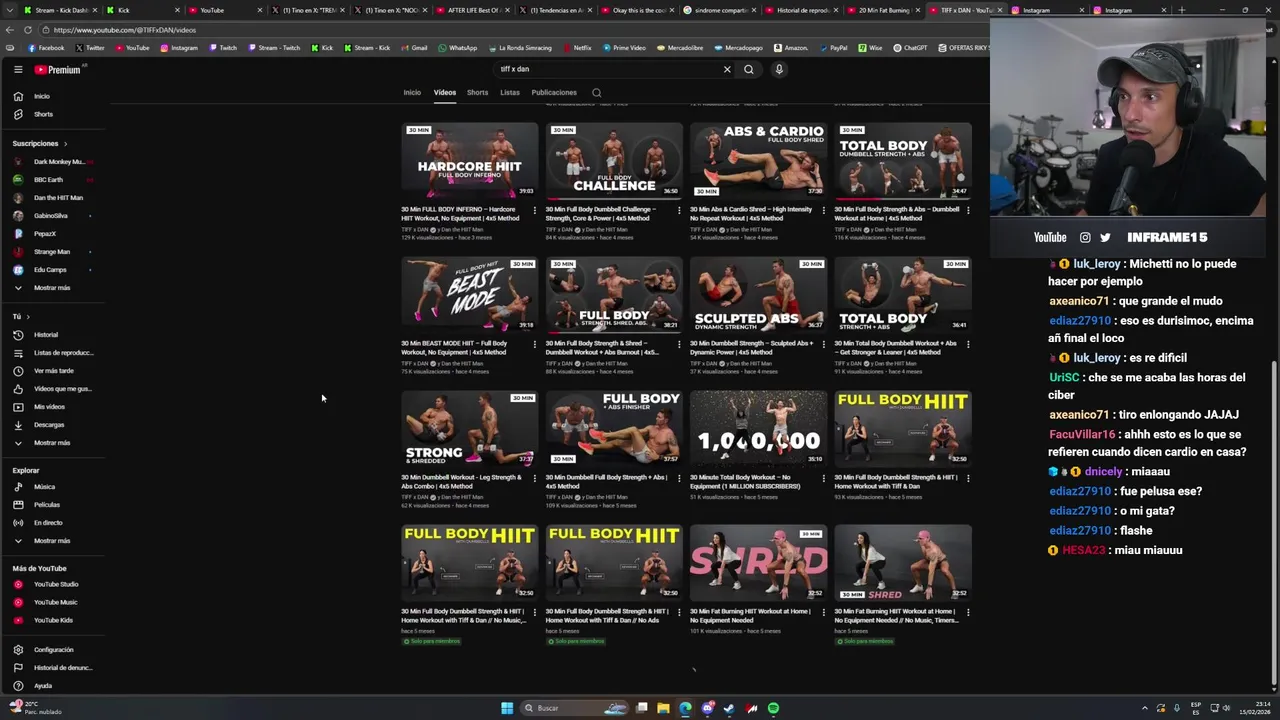The height and width of the screenshot is (720, 1280).
Task: Select the Videos channel tab
Action: pyautogui.click(x=445, y=93)
